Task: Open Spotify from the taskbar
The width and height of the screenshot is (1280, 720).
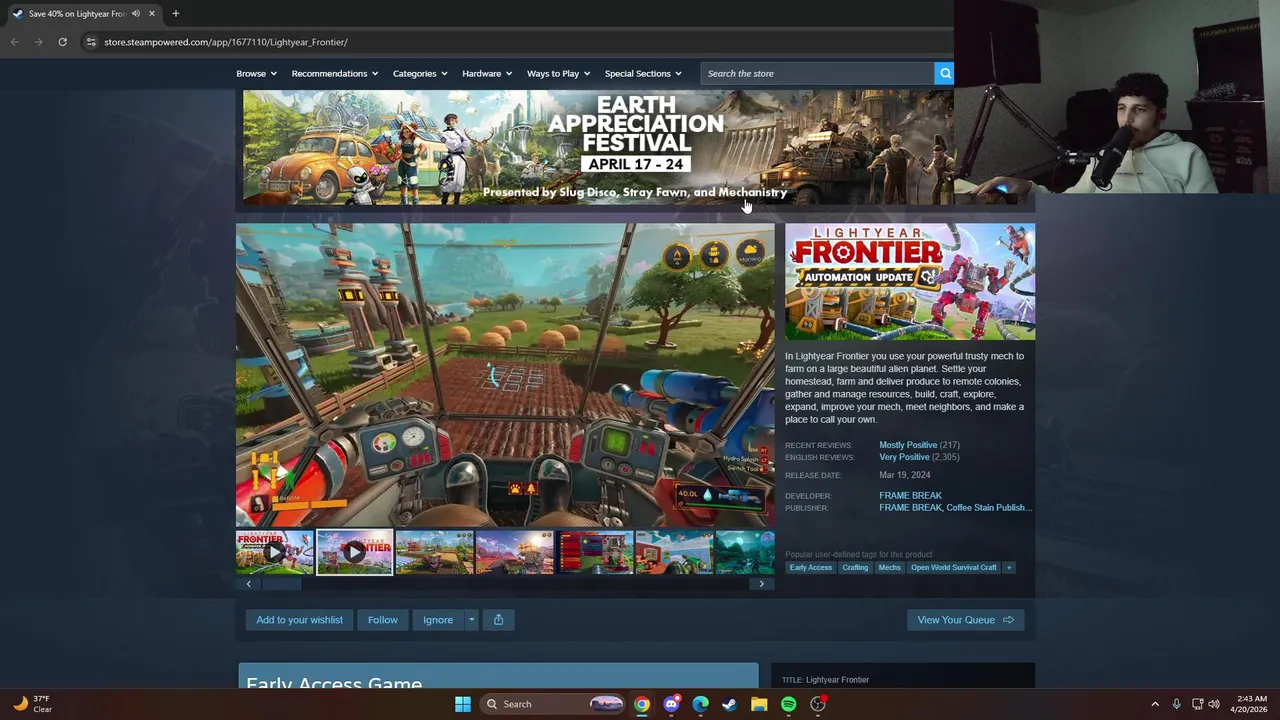Action: (x=788, y=704)
